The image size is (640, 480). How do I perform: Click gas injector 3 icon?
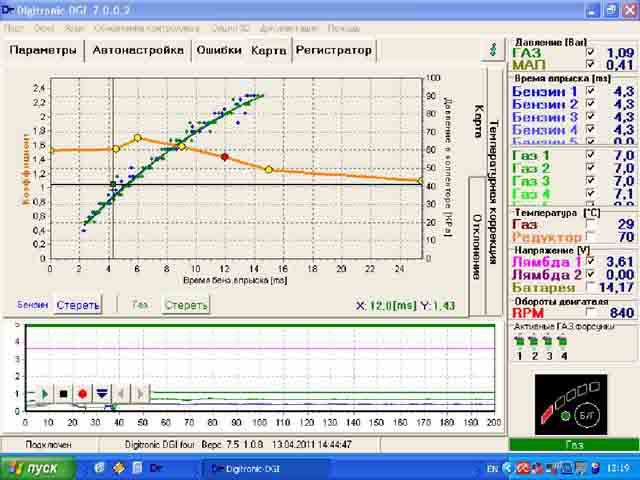point(549,342)
